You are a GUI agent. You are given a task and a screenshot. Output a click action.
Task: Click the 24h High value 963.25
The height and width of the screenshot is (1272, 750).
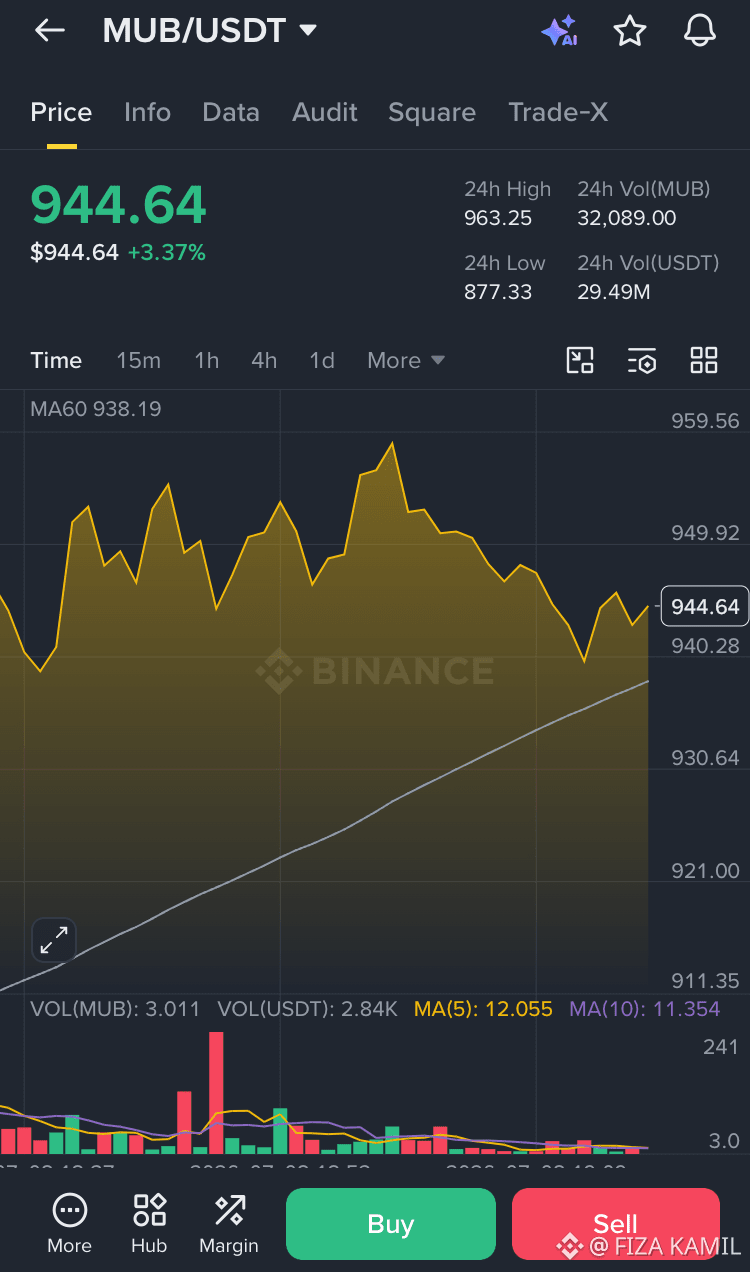point(498,218)
